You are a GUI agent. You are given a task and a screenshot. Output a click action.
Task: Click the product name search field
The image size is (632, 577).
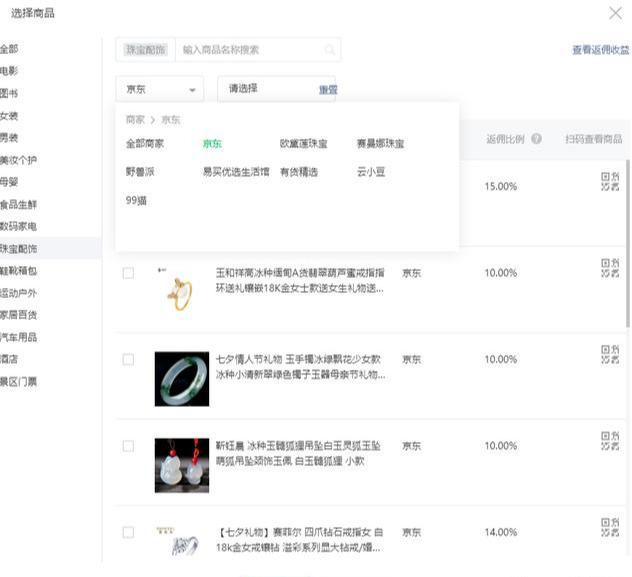click(x=250, y=50)
